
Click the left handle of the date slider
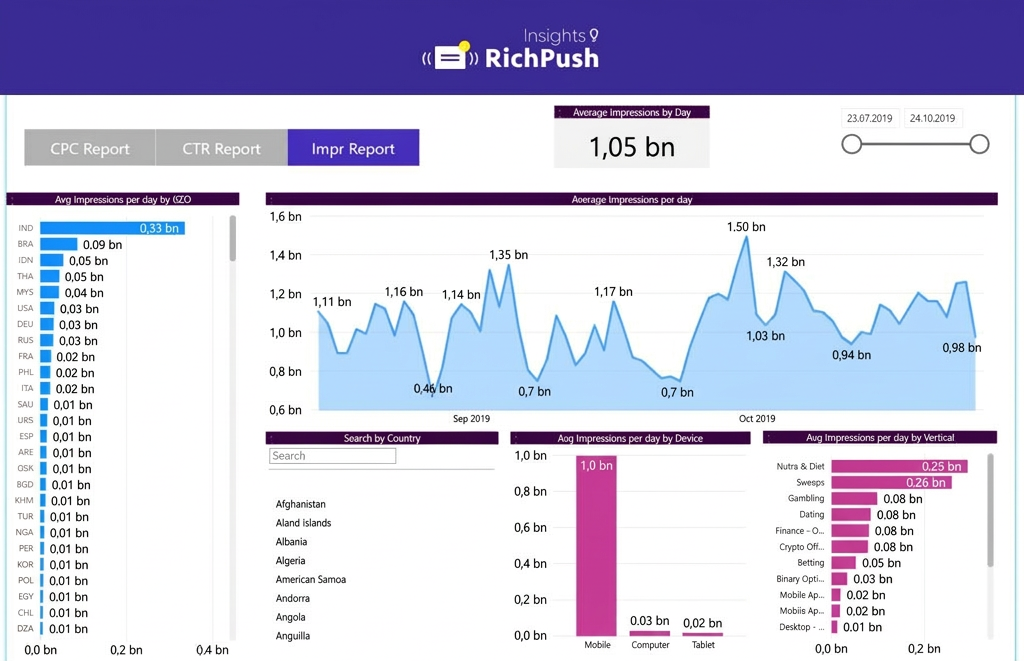[x=852, y=144]
